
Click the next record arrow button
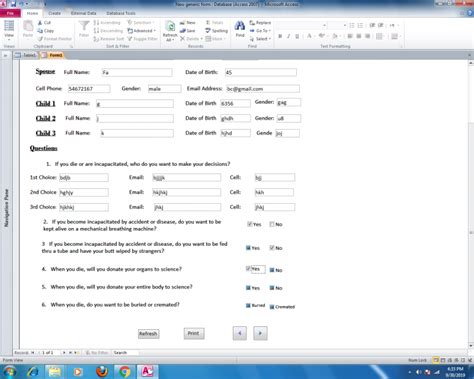tap(260, 333)
